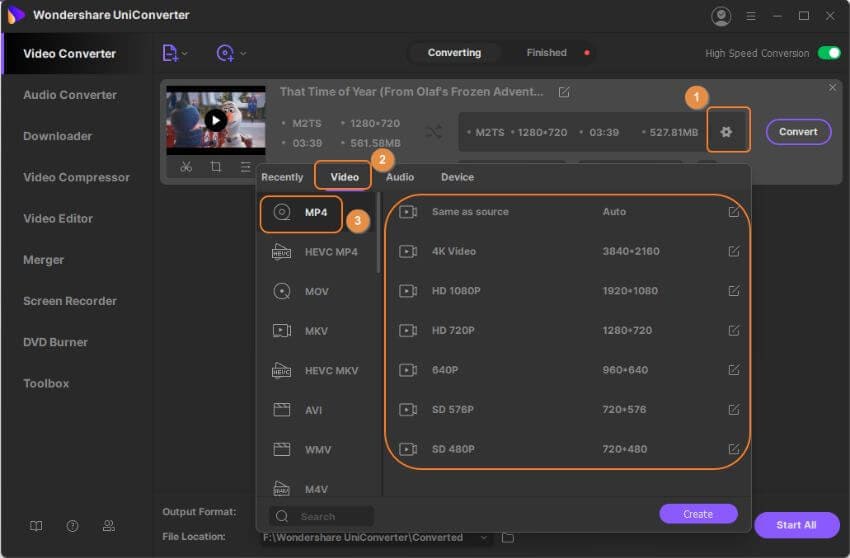Select the Audio format tab

click(400, 177)
